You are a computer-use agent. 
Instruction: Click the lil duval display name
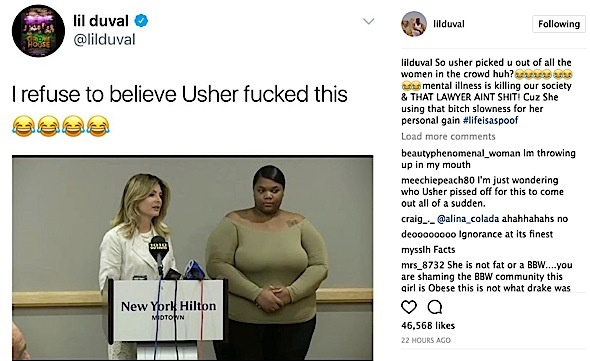[x=101, y=20]
